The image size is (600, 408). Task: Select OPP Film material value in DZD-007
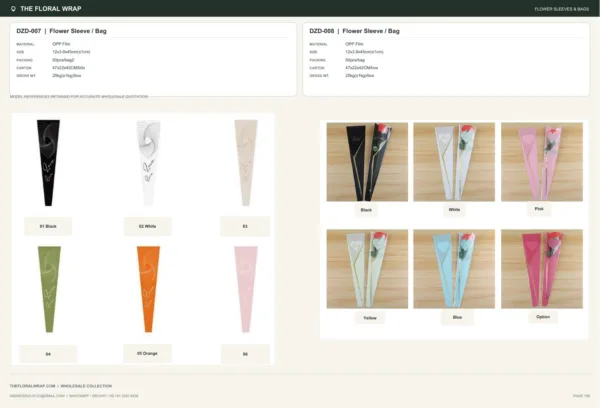(61, 44)
